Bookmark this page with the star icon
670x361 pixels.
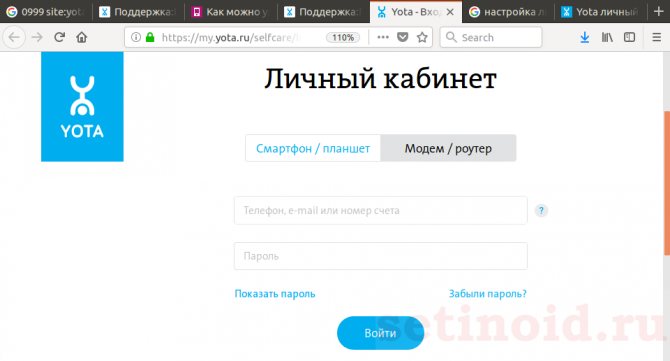422,38
